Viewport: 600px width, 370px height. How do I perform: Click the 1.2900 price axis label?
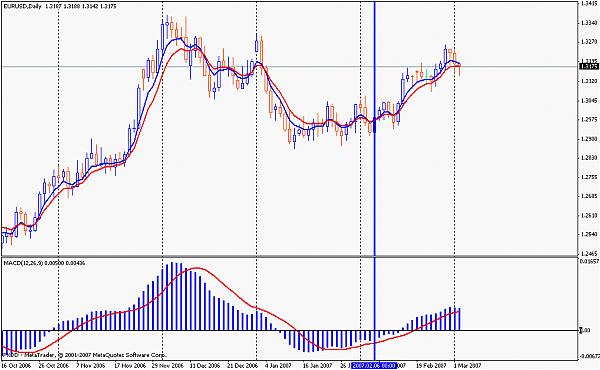589,139
